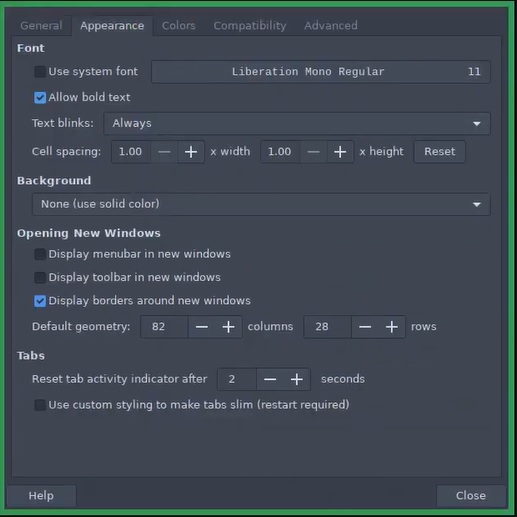This screenshot has height=517, width=517.
Task: Click the Liberation Mono Regular font button
Action: tap(321, 72)
